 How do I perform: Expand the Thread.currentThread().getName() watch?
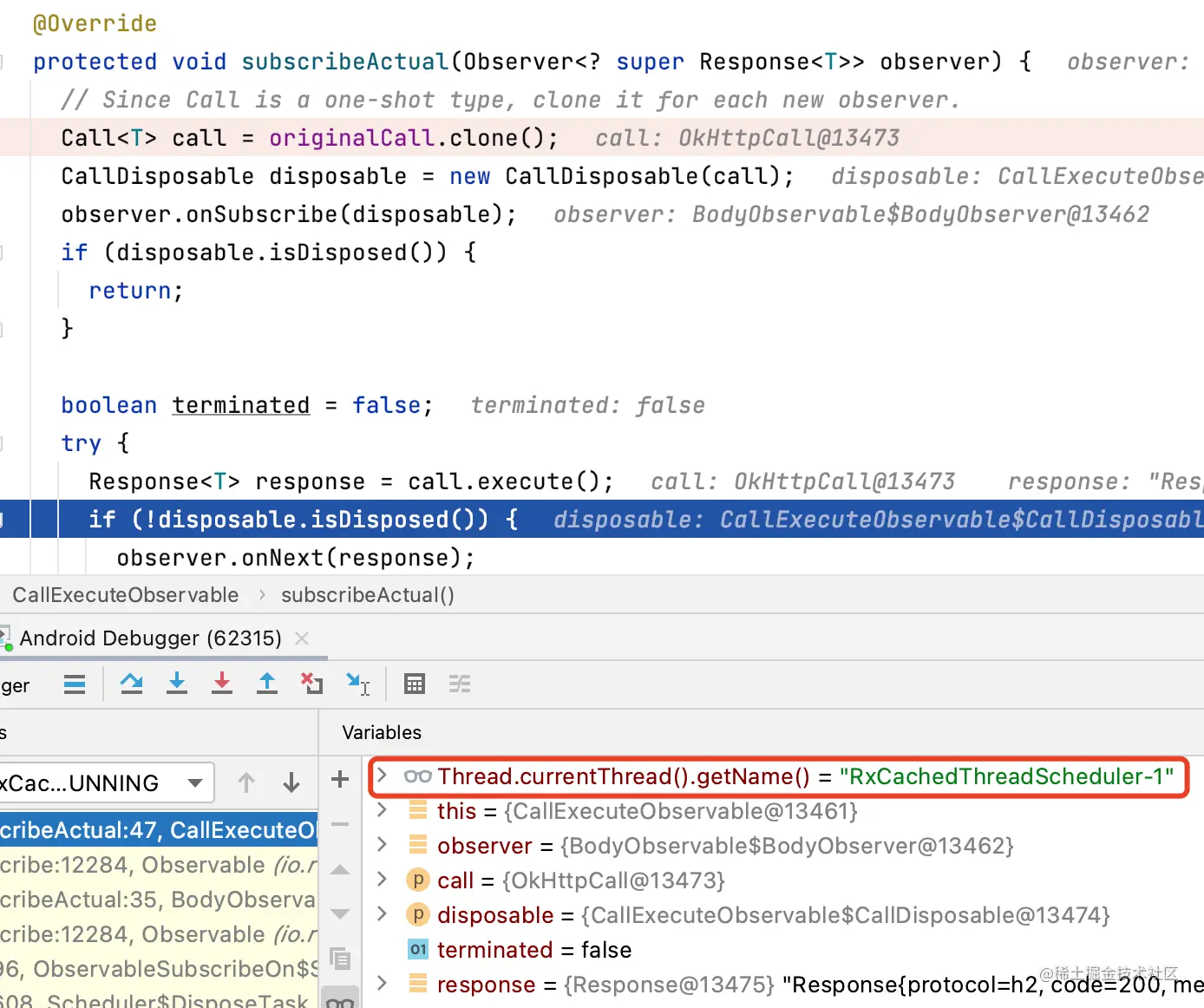[383, 776]
